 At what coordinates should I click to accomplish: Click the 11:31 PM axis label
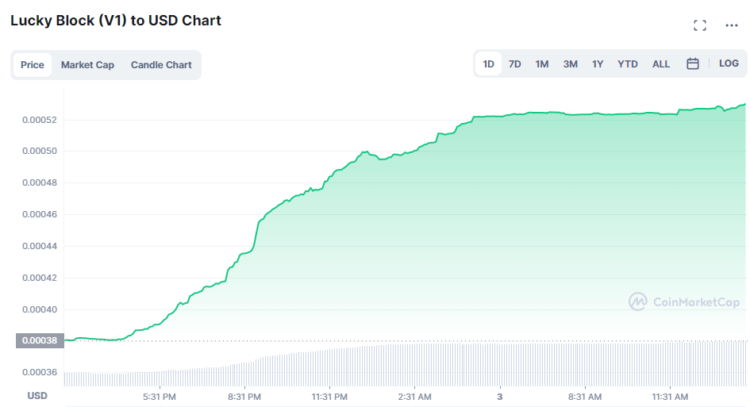pyautogui.click(x=330, y=397)
